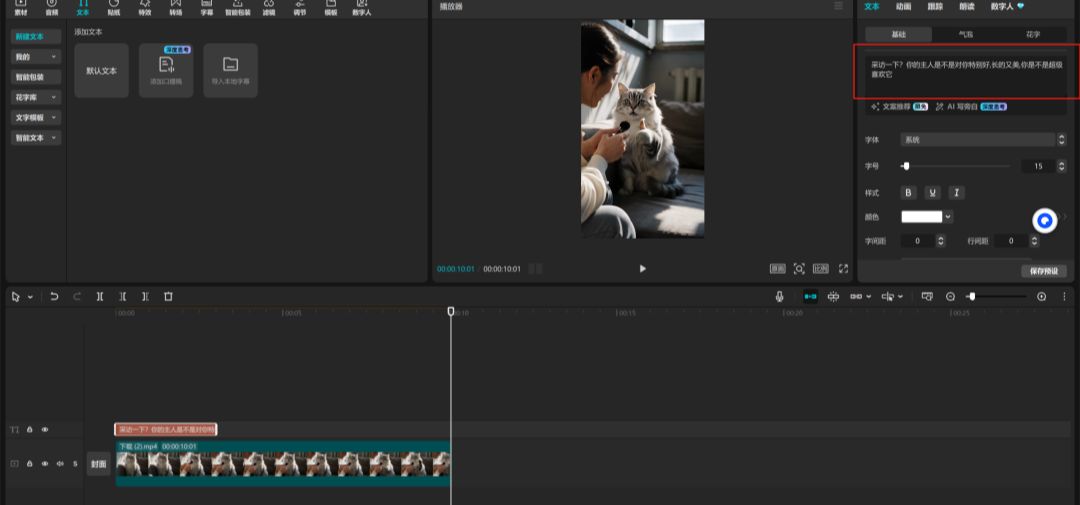1080x505 pixels.
Task: Switch to the 动画 animation tab
Action: point(904,6)
